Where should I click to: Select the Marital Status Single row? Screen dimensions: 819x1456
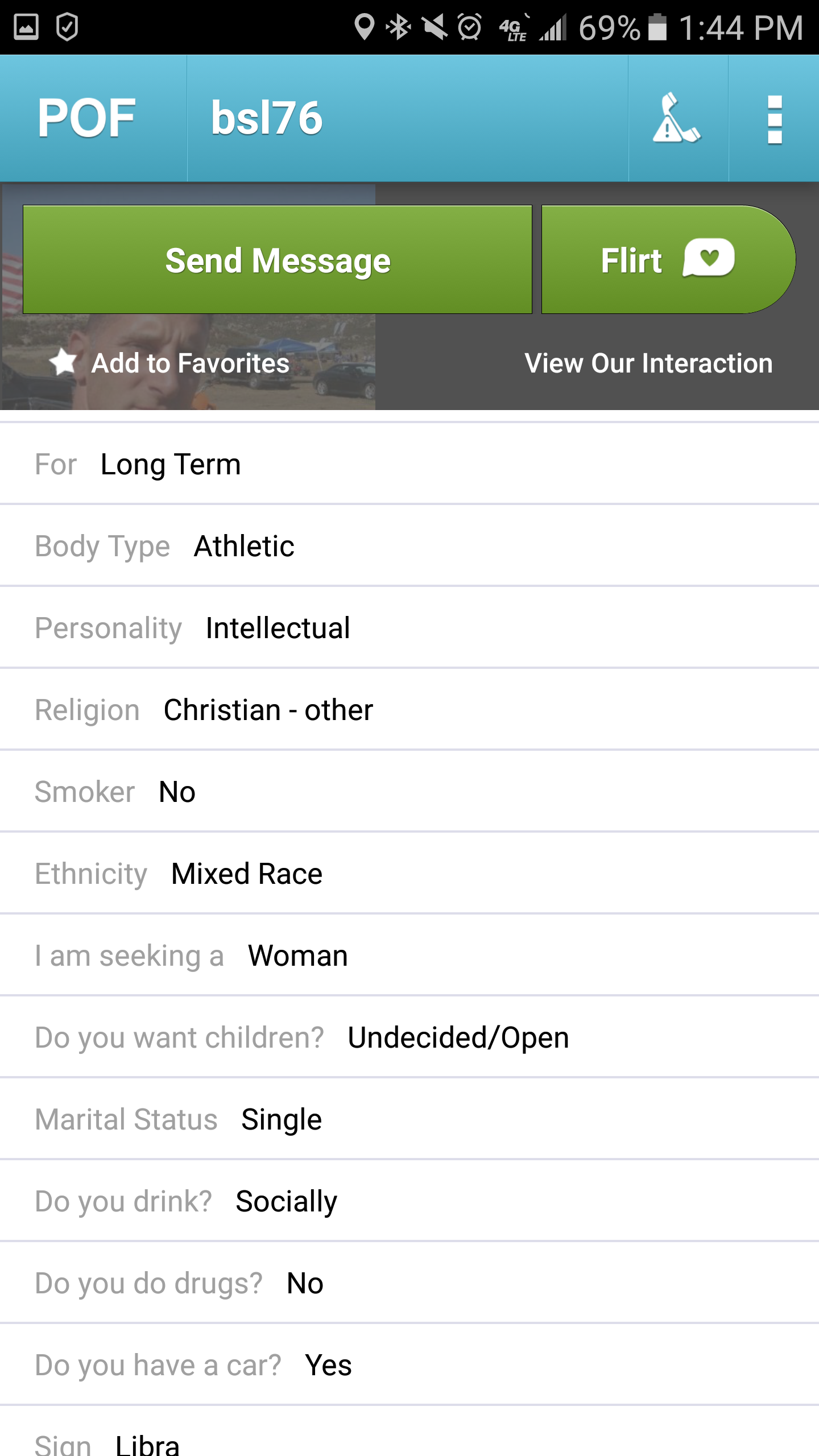tap(409, 1119)
